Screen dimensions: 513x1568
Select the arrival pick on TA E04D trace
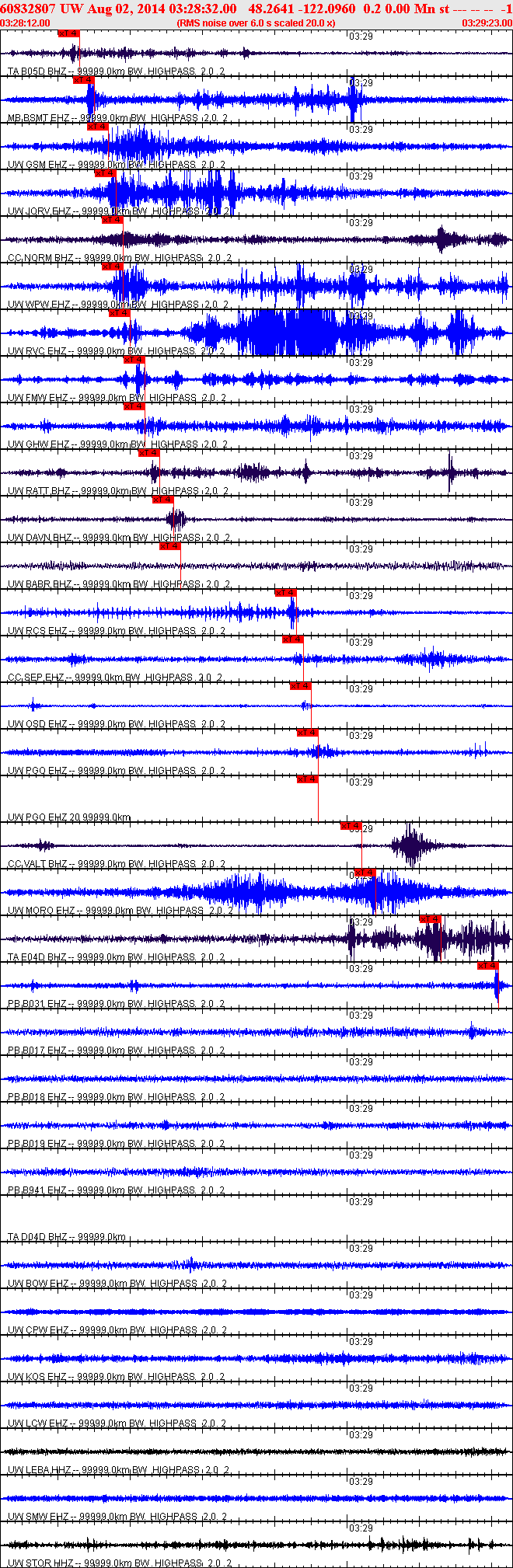point(431,919)
